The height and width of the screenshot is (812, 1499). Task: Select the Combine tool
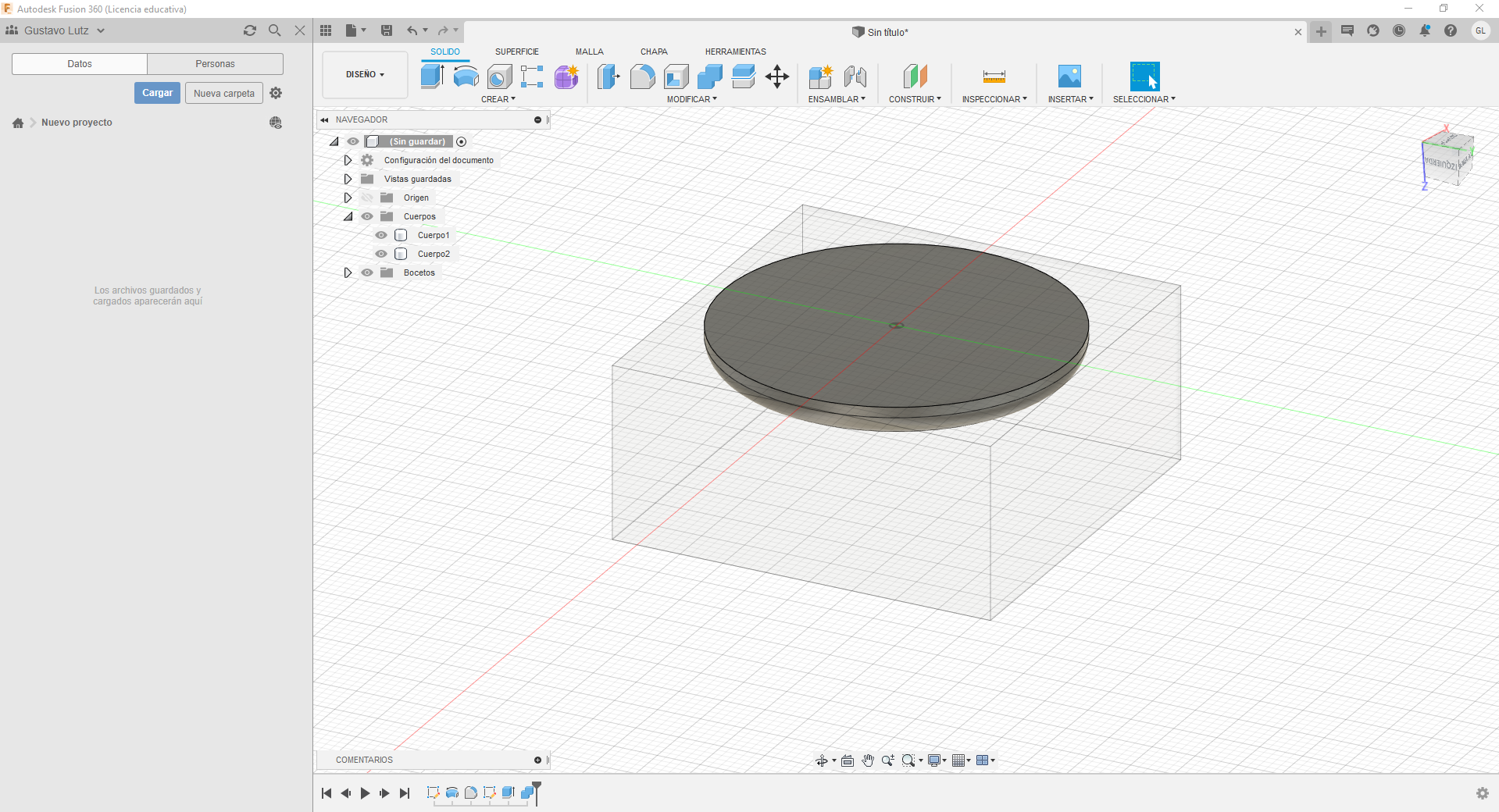click(710, 77)
